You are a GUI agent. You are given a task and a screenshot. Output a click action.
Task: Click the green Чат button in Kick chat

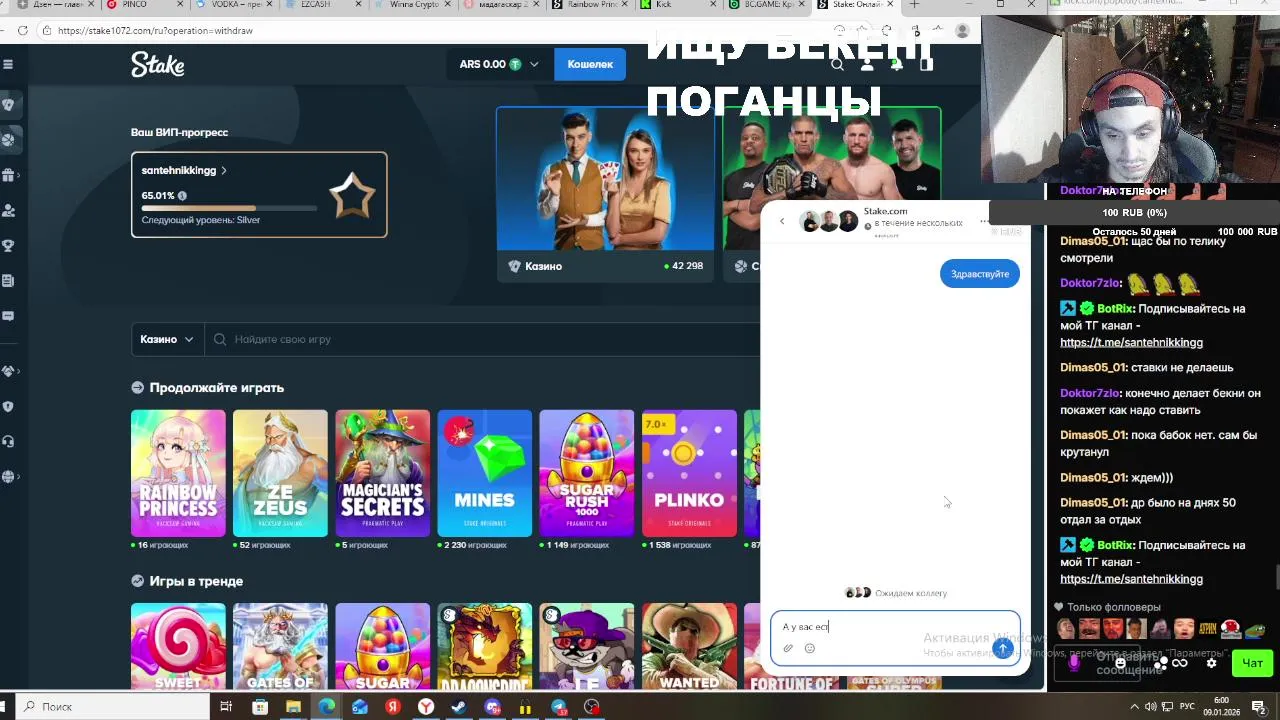(x=1252, y=663)
